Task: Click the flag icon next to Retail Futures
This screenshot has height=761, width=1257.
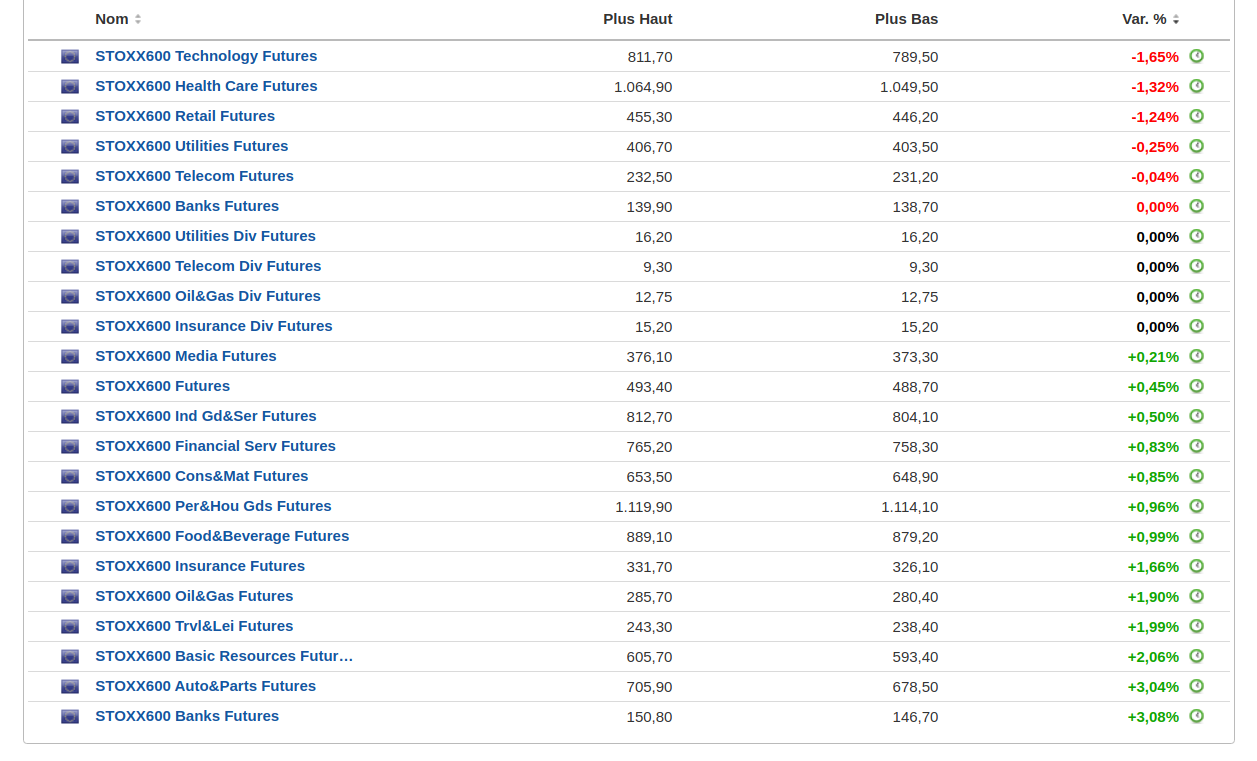Action: [x=70, y=117]
